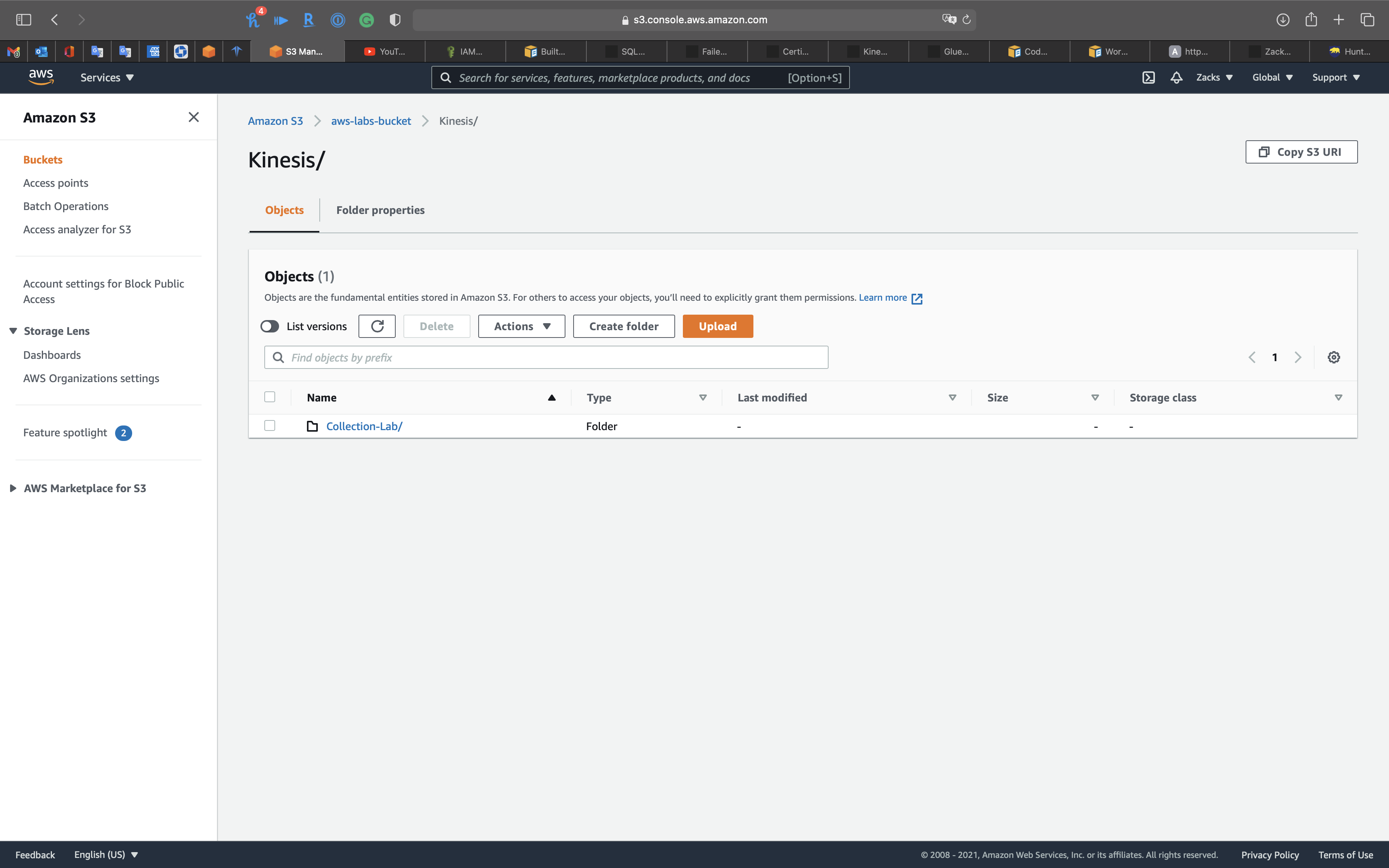The image size is (1389, 868).
Task: Open table preferences gear icon
Action: point(1333,357)
